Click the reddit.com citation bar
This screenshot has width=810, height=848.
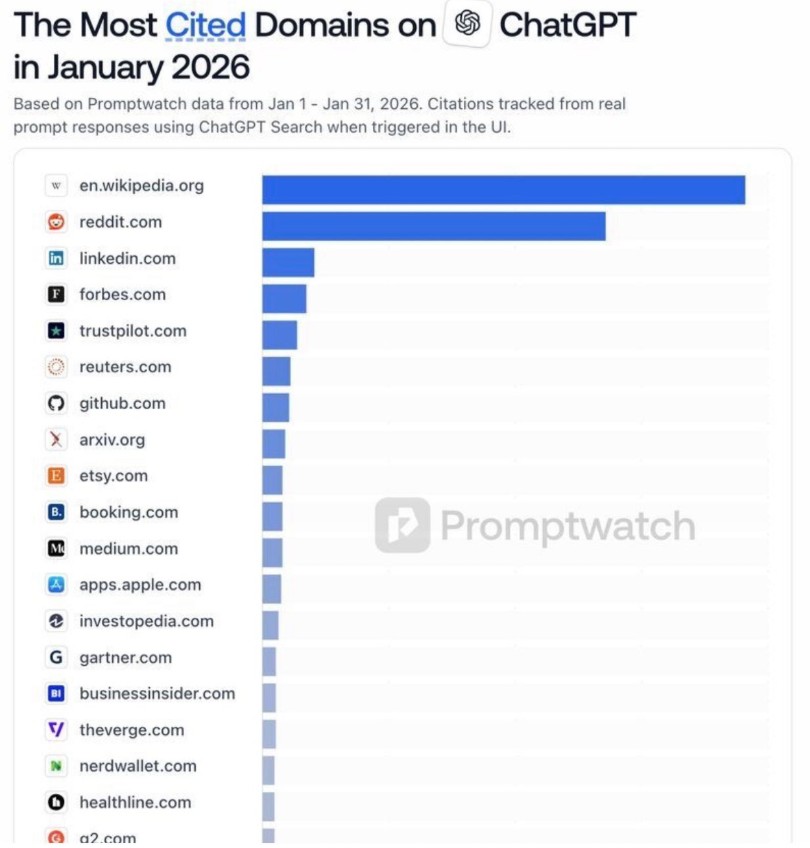coord(434,225)
